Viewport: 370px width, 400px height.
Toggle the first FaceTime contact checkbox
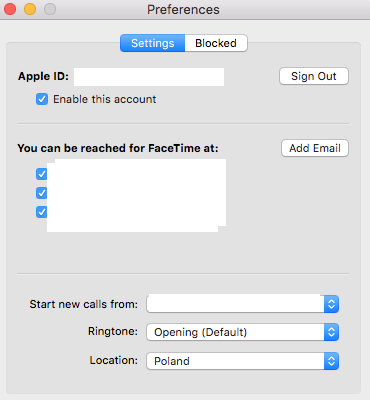coord(41,174)
